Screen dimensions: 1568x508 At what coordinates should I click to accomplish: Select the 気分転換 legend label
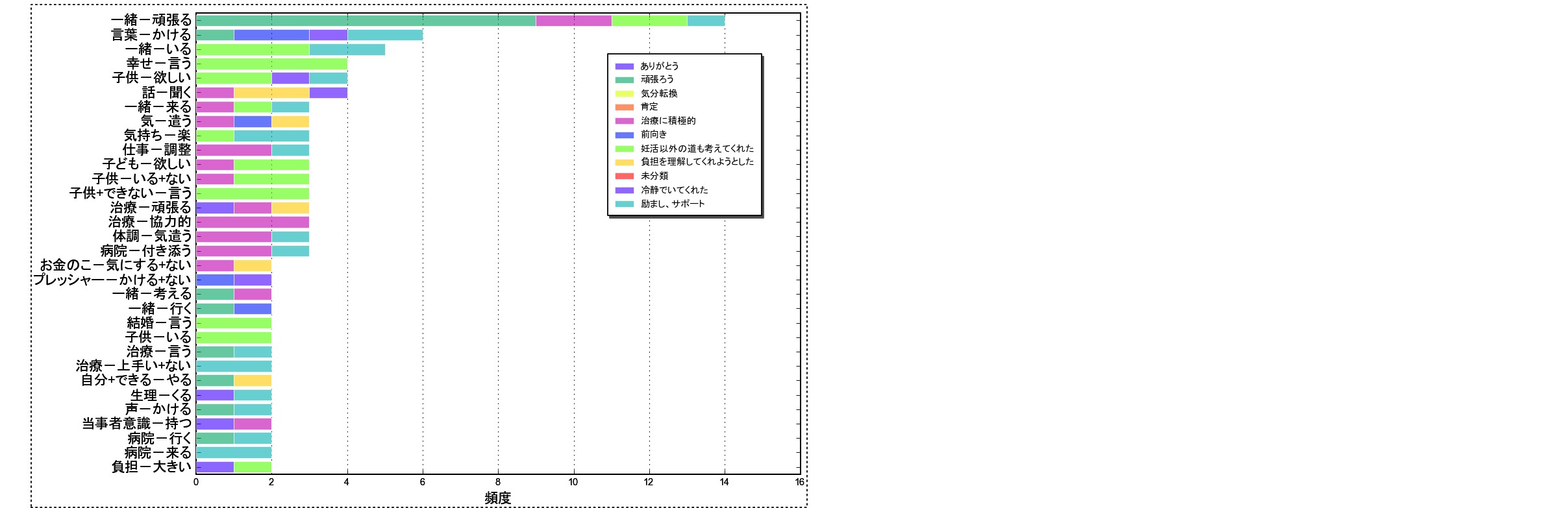pyautogui.click(x=659, y=93)
